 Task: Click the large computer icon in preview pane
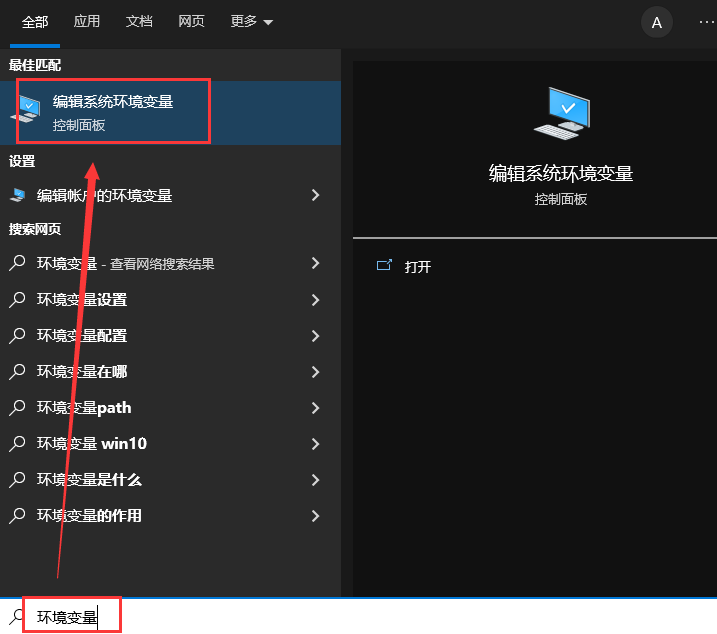pyautogui.click(x=561, y=113)
